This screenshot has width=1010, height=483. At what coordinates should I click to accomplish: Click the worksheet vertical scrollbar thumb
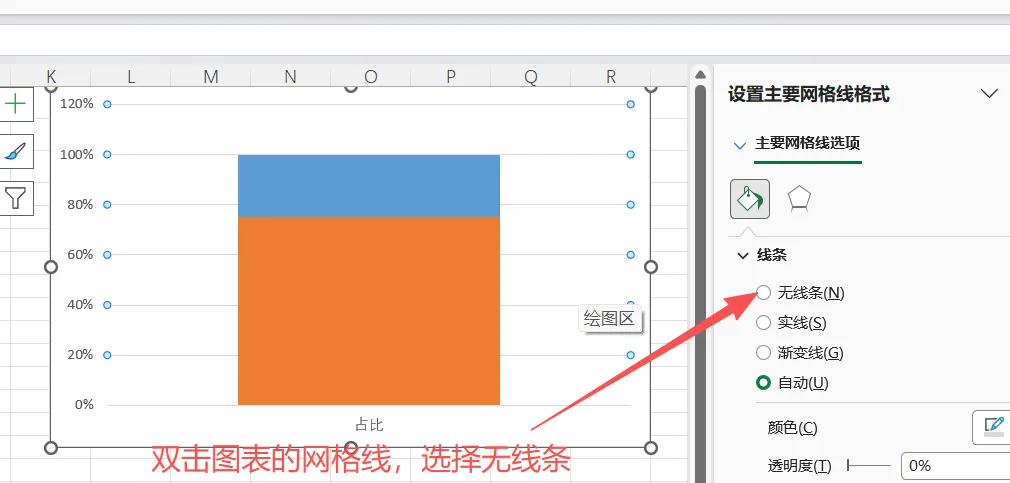[x=701, y=283]
